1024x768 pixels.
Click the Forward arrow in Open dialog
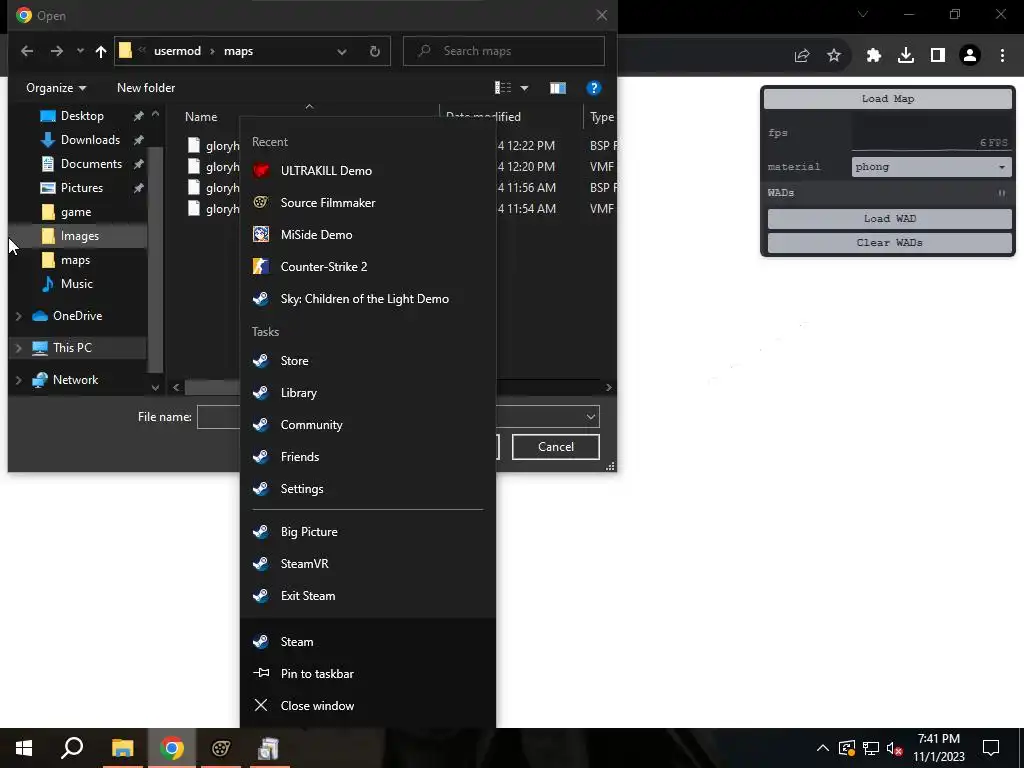point(57,51)
